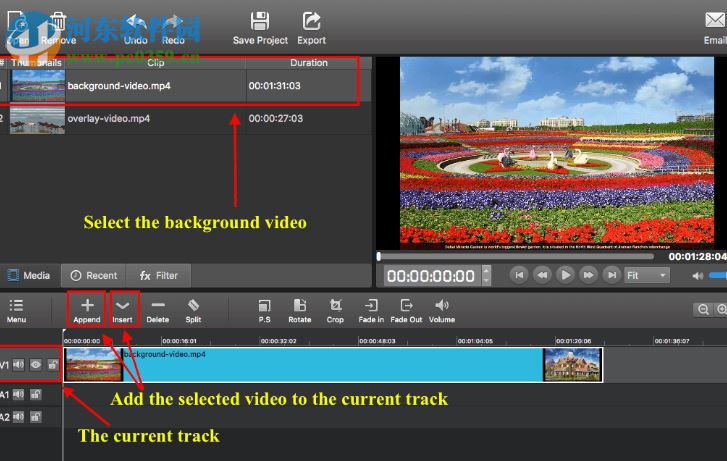
Task: Click the 00:01:20:06 mark on the timeline ruler
Action: [573, 341]
